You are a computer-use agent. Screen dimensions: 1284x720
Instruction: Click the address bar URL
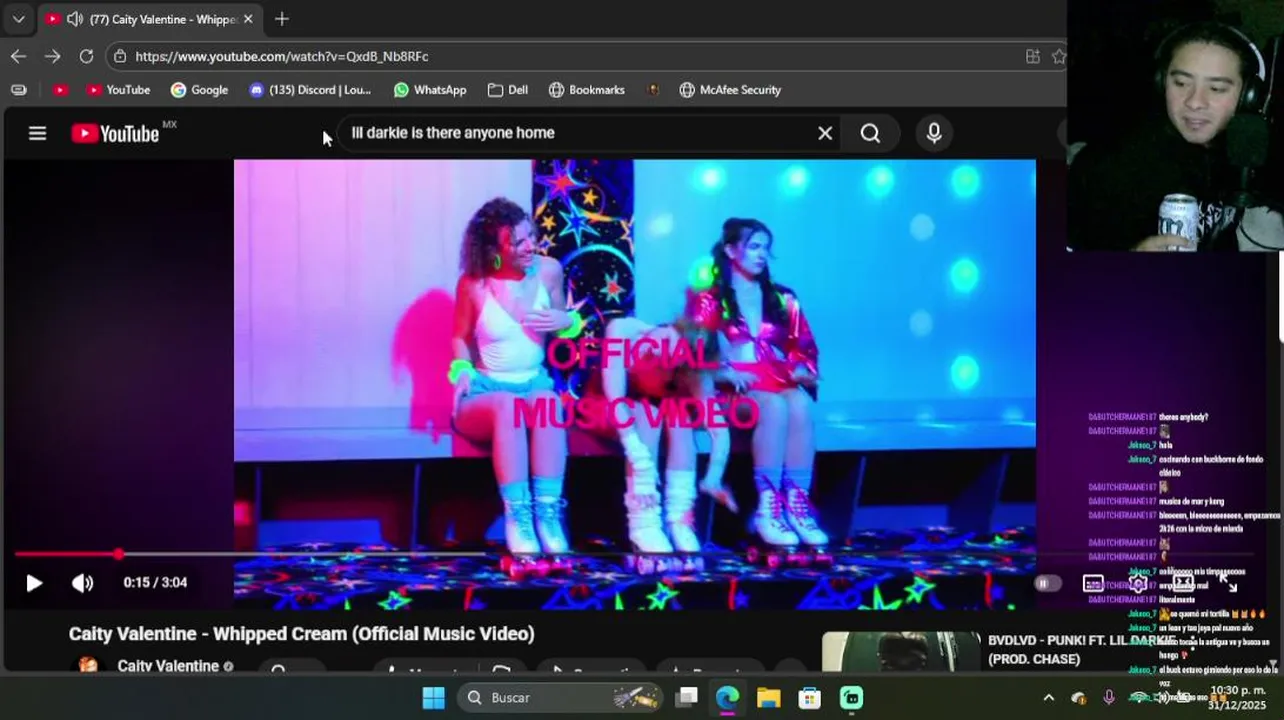pyautogui.click(x=282, y=56)
